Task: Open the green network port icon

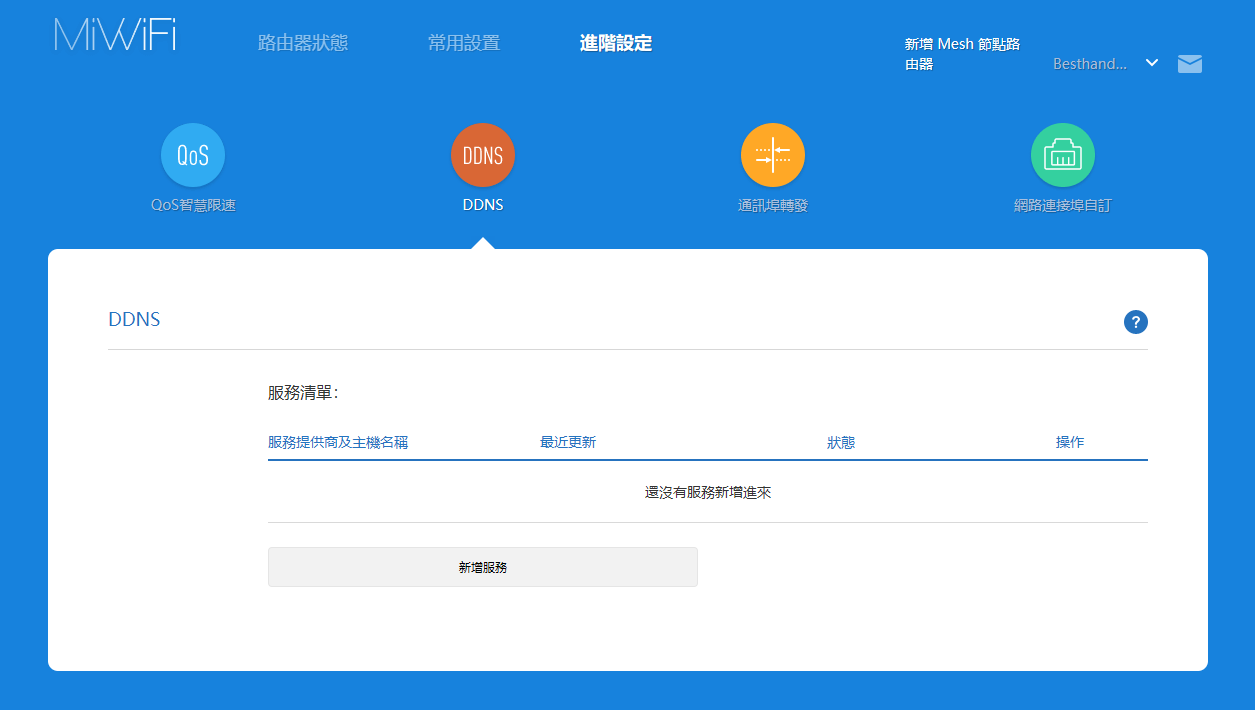Action: pyautogui.click(x=1063, y=155)
